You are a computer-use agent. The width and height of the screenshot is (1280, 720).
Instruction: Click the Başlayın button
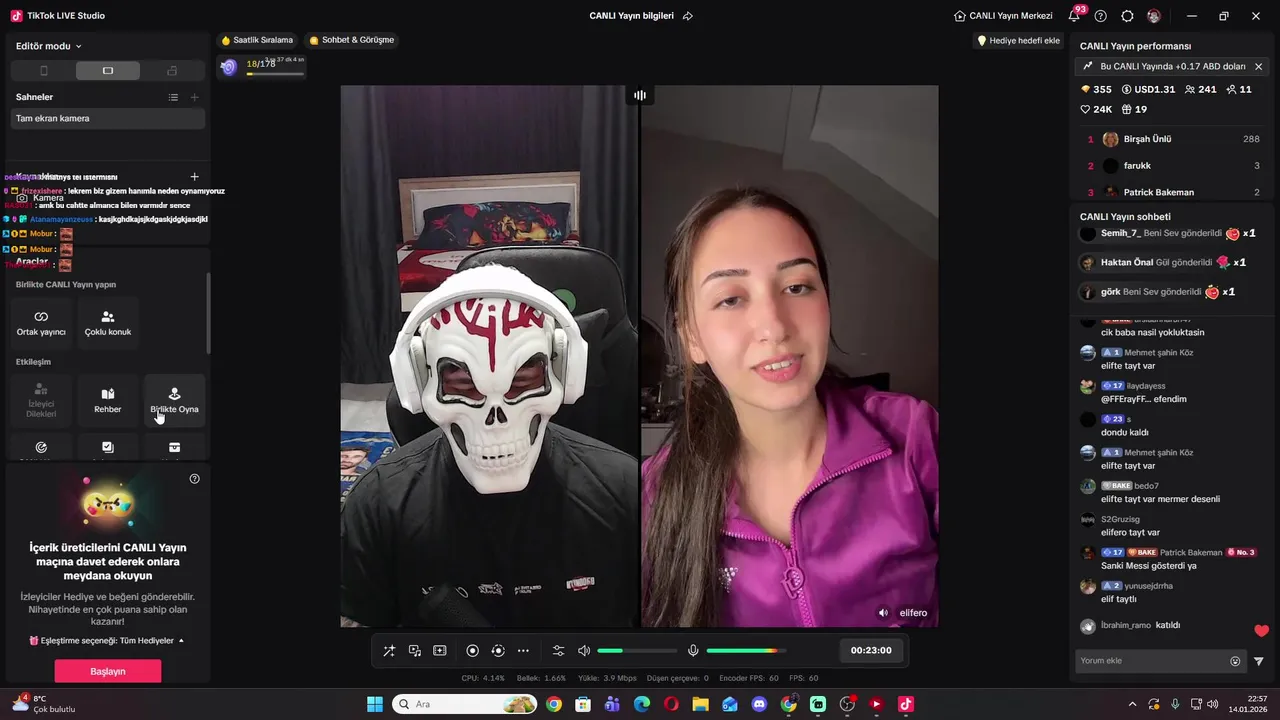(x=108, y=671)
